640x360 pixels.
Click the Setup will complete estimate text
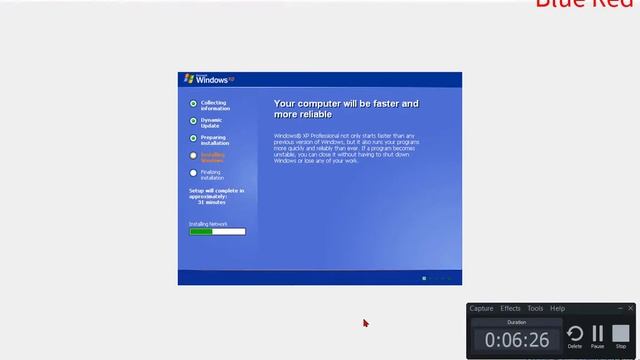coord(216,196)
